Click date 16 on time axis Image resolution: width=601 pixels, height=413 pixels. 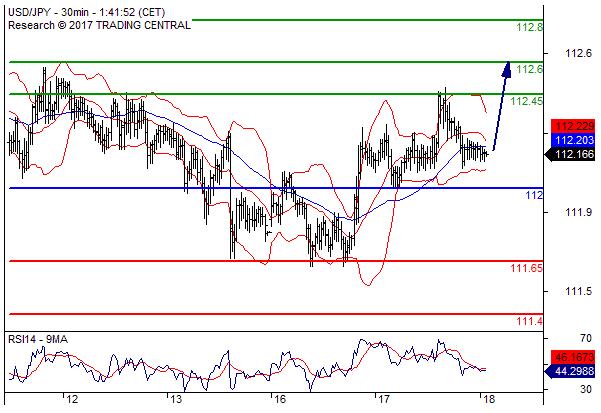point(280,400)
